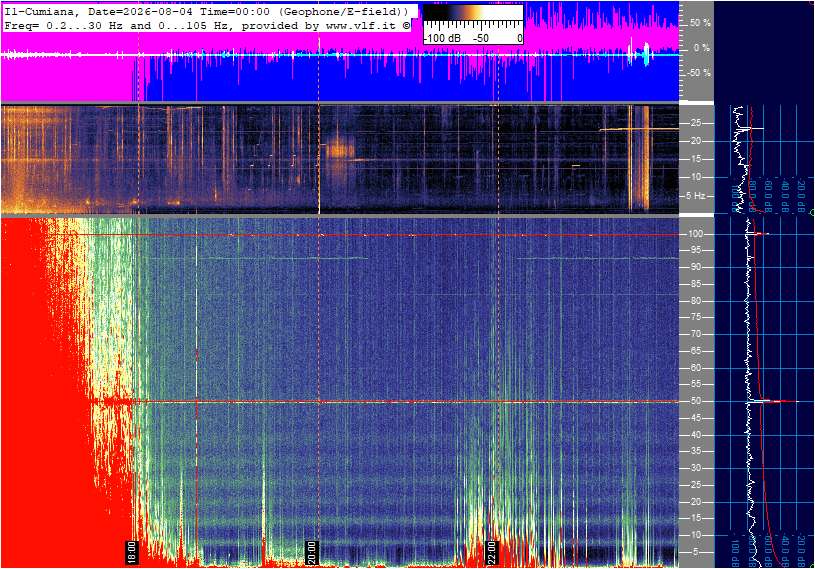Click the 23 Hz peak in upper spectrum graph
This screenshot has height=569, width=815.
[x=753, y=128]
